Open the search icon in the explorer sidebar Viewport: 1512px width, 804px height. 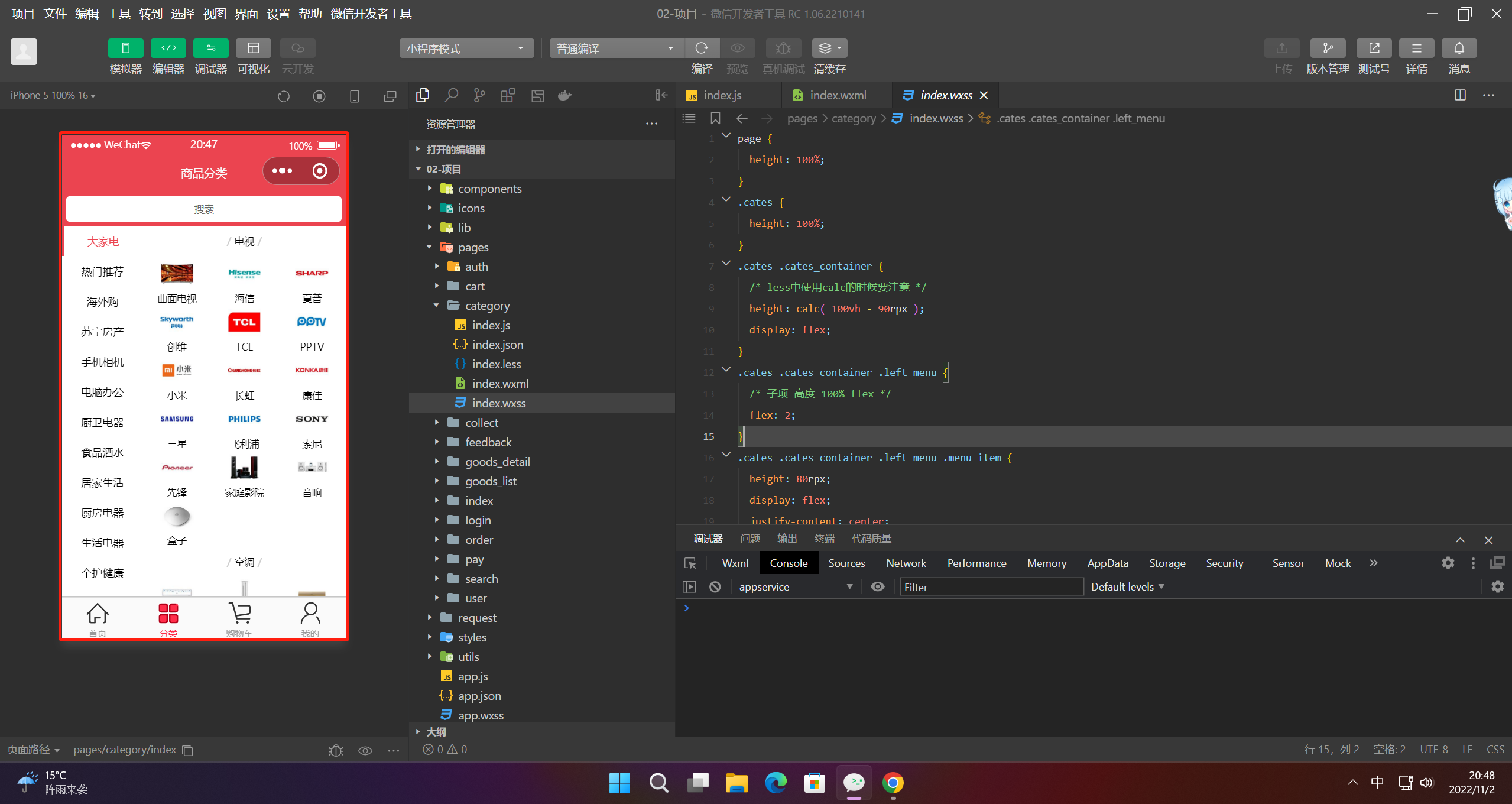point(452,95)
